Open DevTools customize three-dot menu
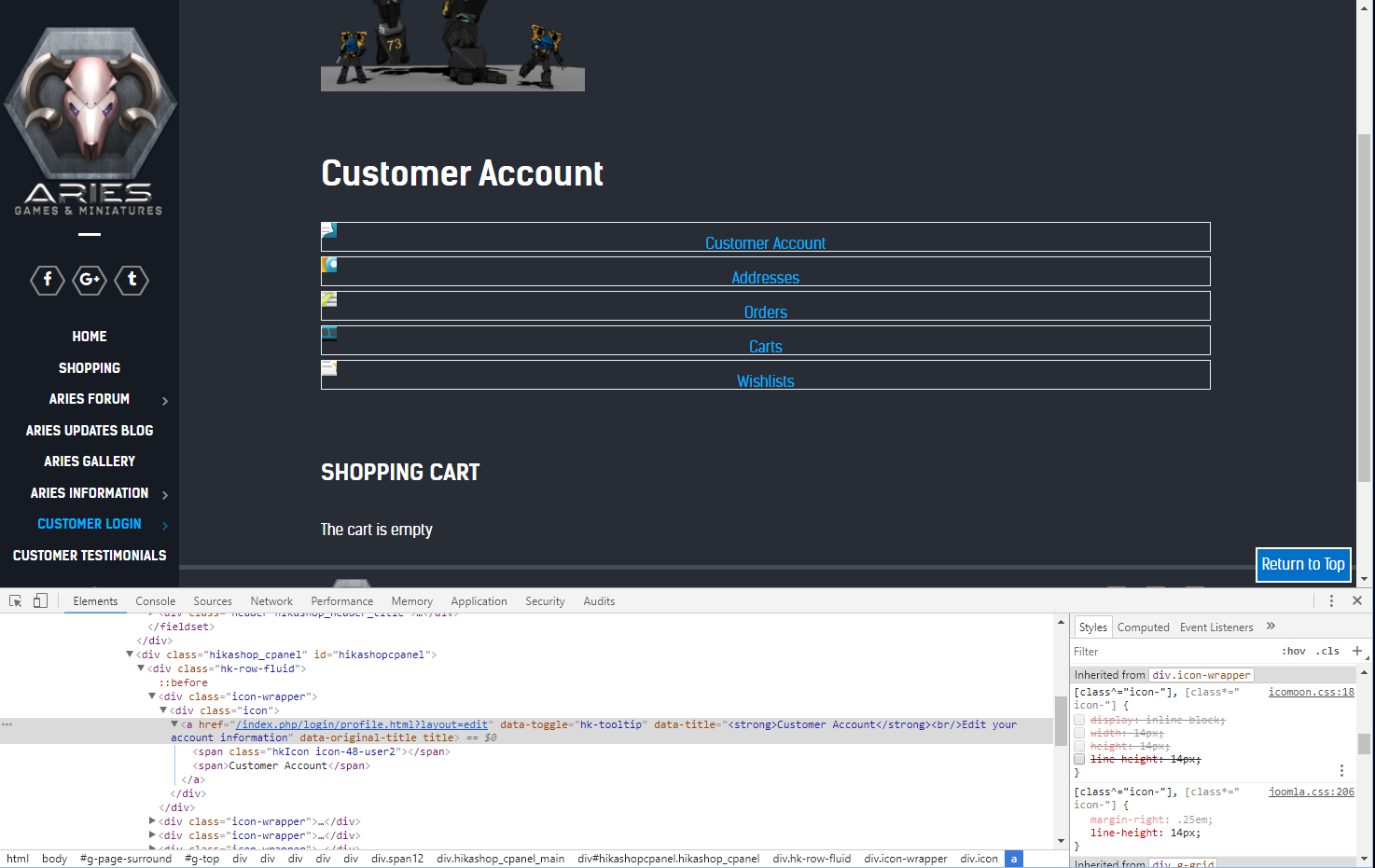The image size is (1375, 868). [x=1331, y=601]
